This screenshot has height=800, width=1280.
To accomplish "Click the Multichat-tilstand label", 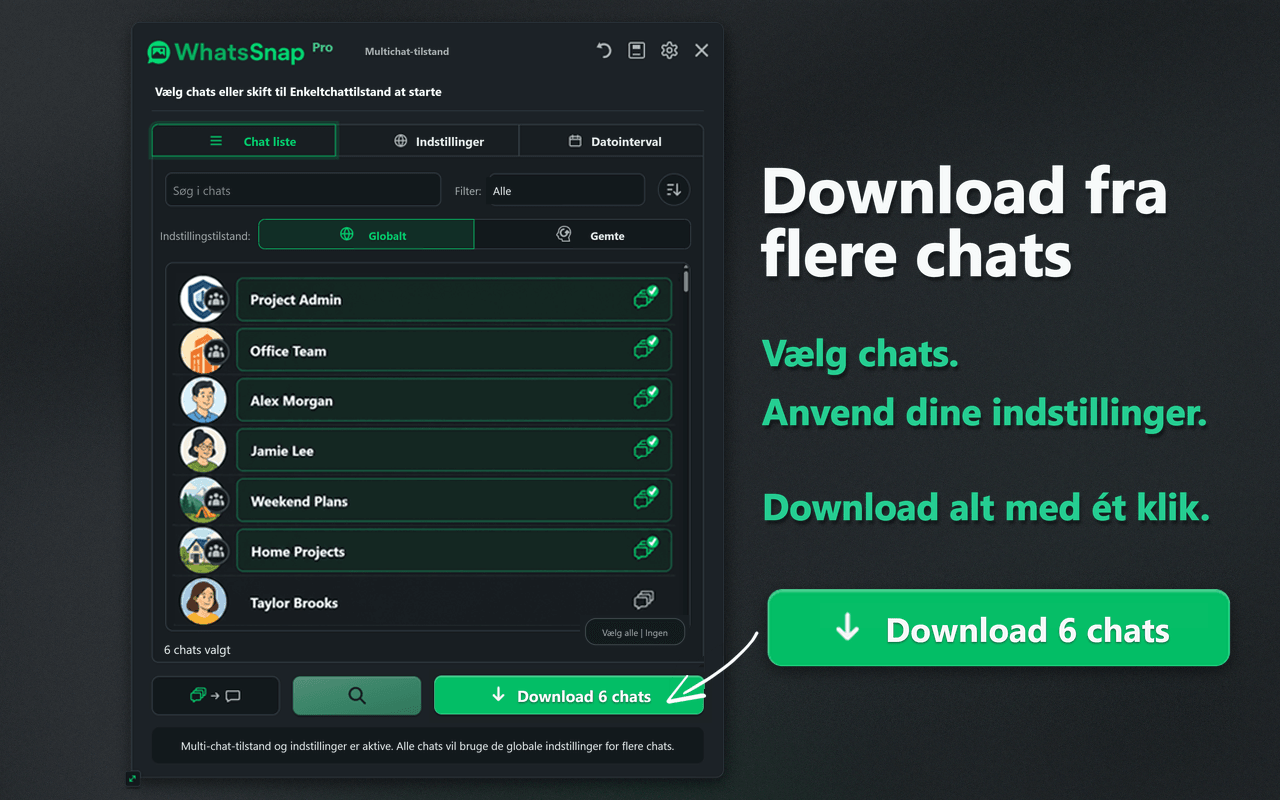I will (x=407, y=51).
